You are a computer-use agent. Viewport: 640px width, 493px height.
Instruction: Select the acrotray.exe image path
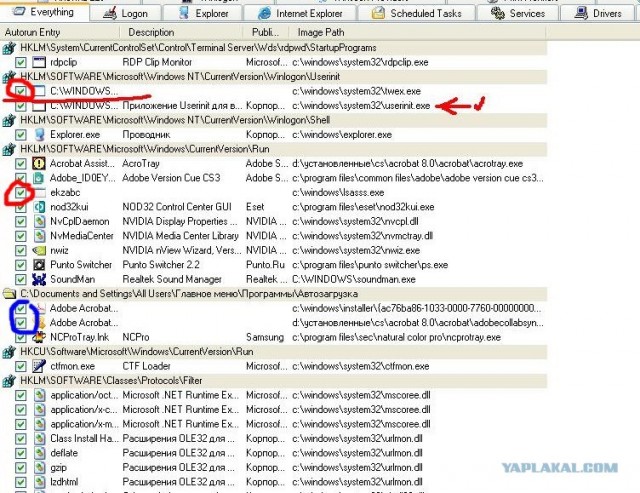[x=407, y=164]
